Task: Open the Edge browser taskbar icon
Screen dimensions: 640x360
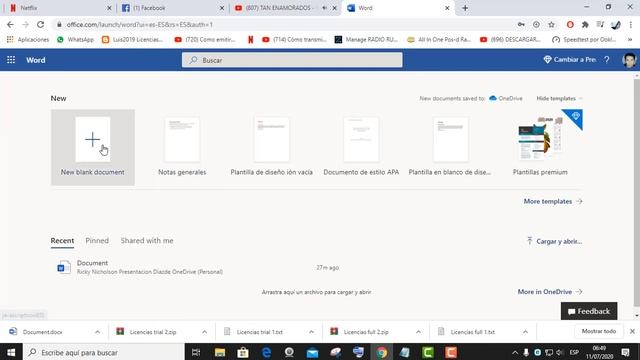Action: coord(266,352)
